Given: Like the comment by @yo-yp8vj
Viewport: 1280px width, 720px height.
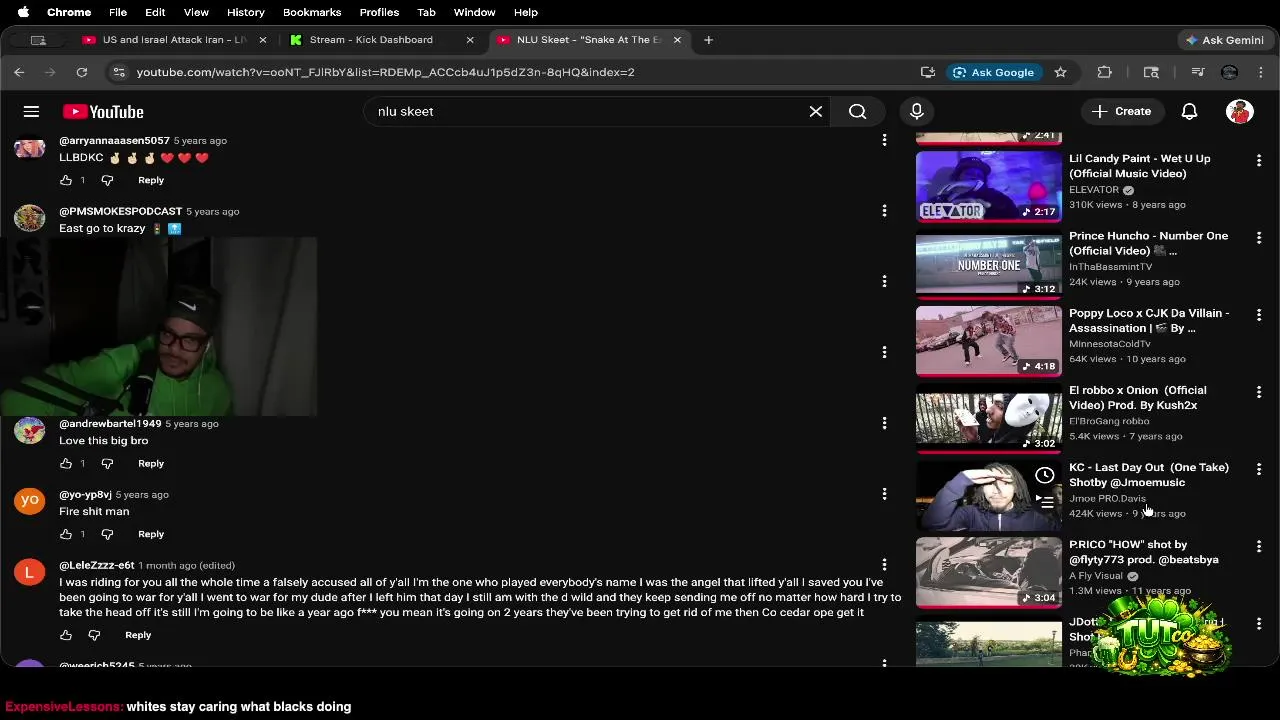Looking at the screenshot, I should coord(66,534).
